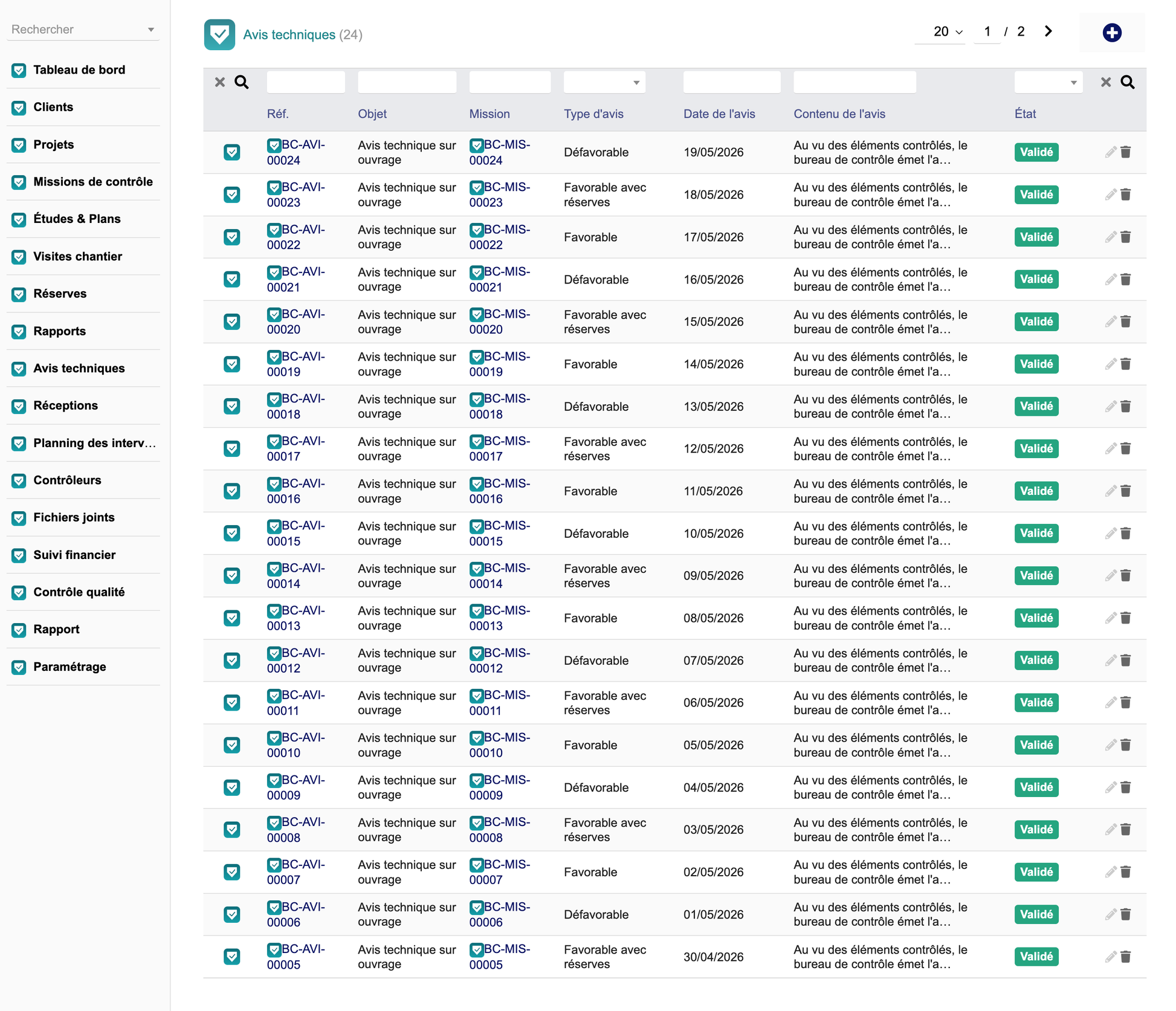Click the Mission filter input field
Screen dimensions: 1176x1011
point(510,82)
